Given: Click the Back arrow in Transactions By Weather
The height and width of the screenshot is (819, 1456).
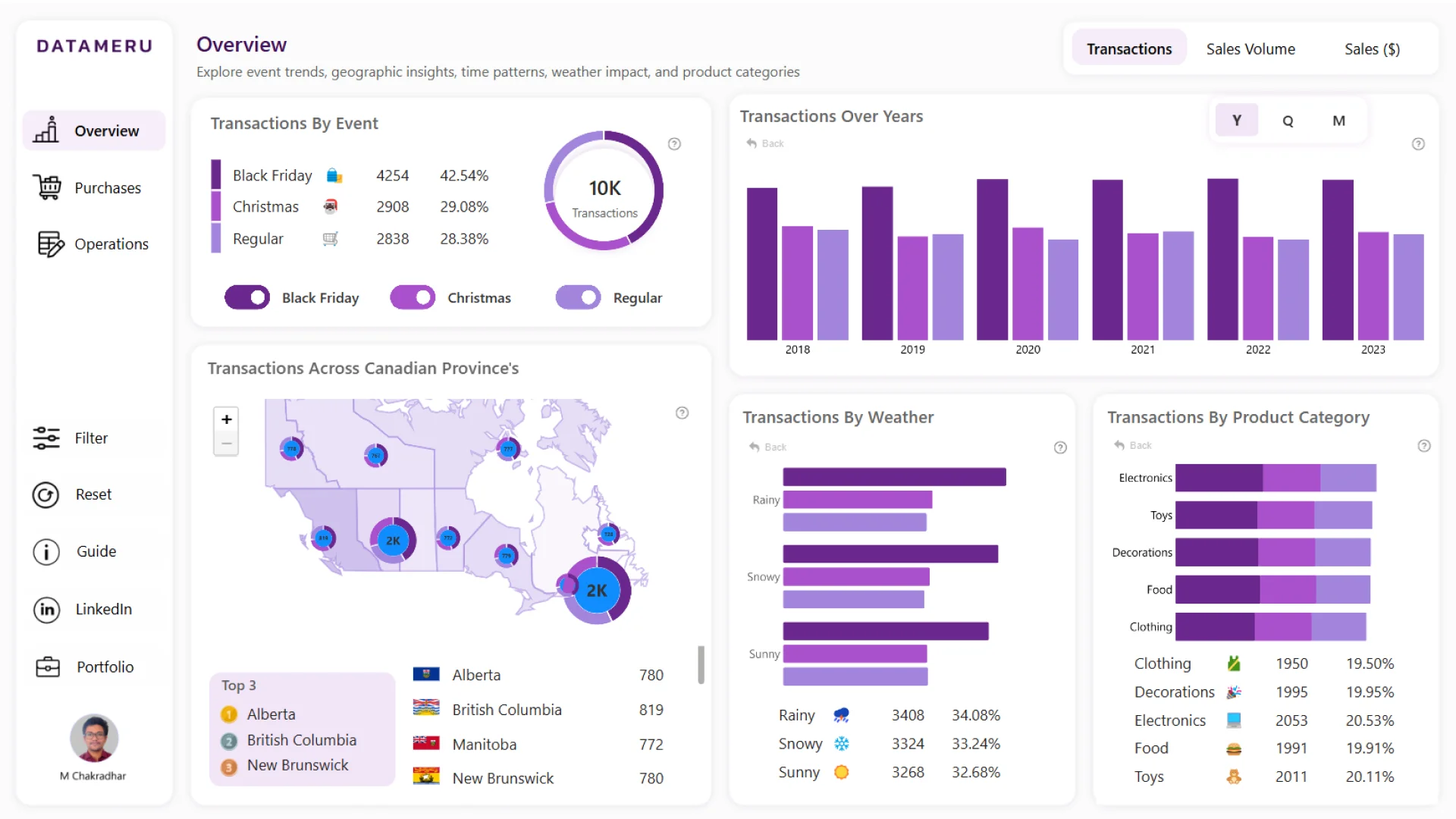Looking at the screenshot, I should (x=754, y=447).
